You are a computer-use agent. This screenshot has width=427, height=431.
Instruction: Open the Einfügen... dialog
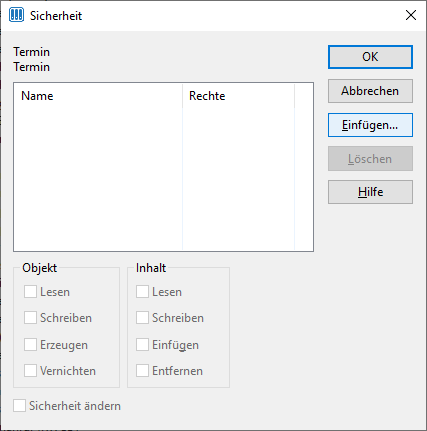click(x=370, y=125)
